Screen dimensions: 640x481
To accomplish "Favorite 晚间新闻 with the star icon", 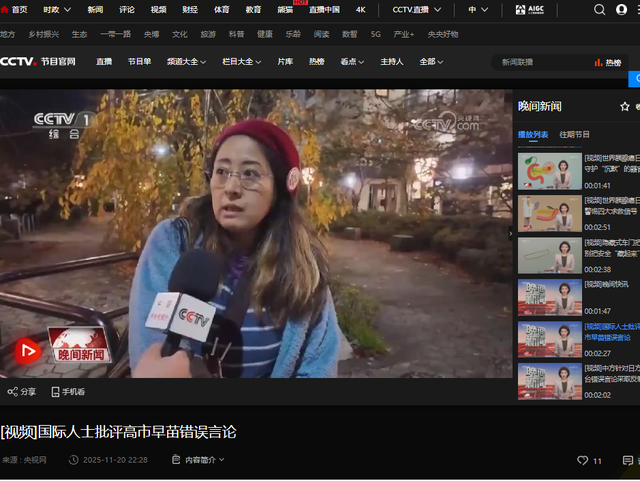I will [x=624, y=107].
